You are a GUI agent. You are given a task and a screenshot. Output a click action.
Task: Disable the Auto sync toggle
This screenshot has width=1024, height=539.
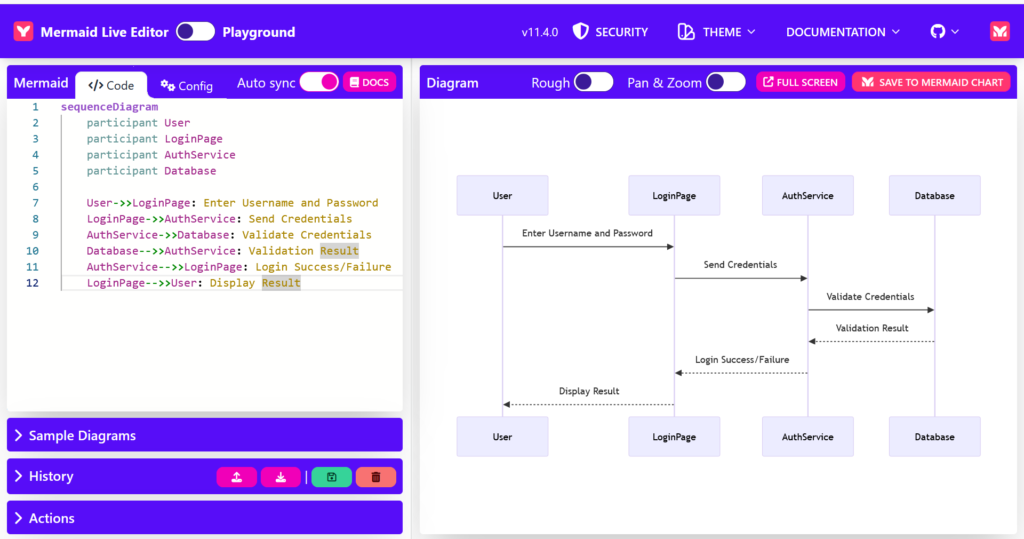(319, 82)
